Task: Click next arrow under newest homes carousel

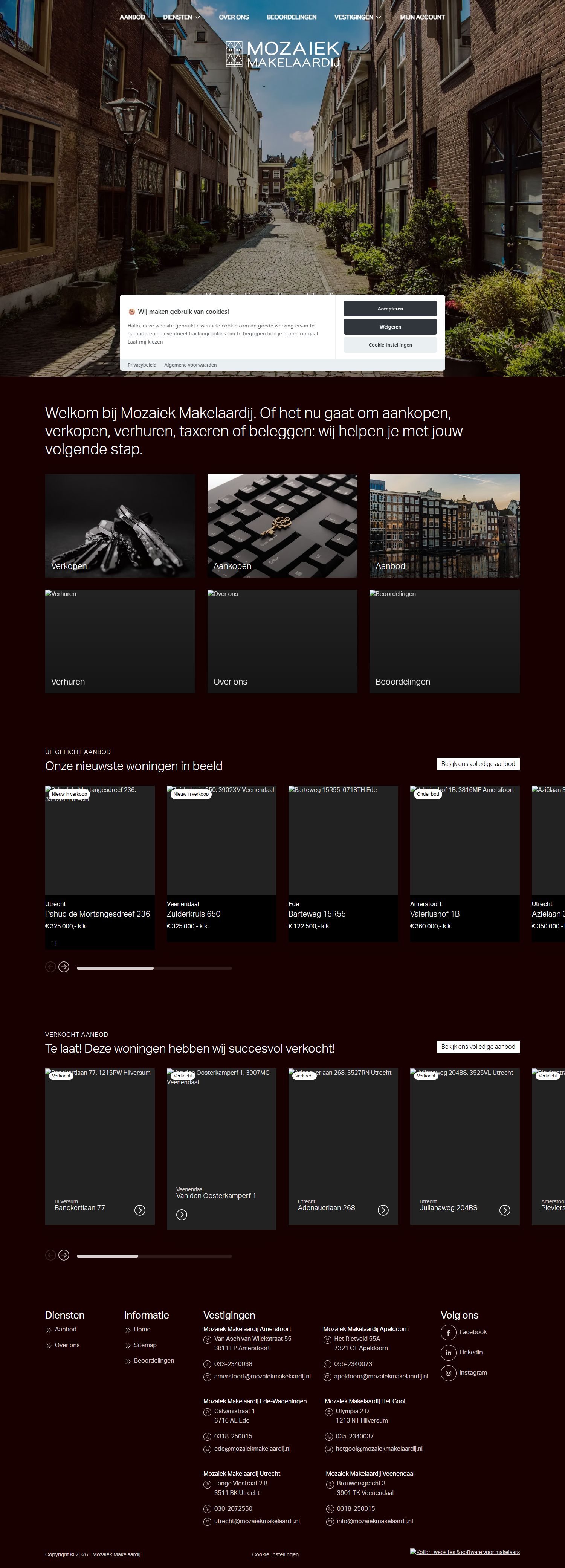Action: tap(64, 967)
